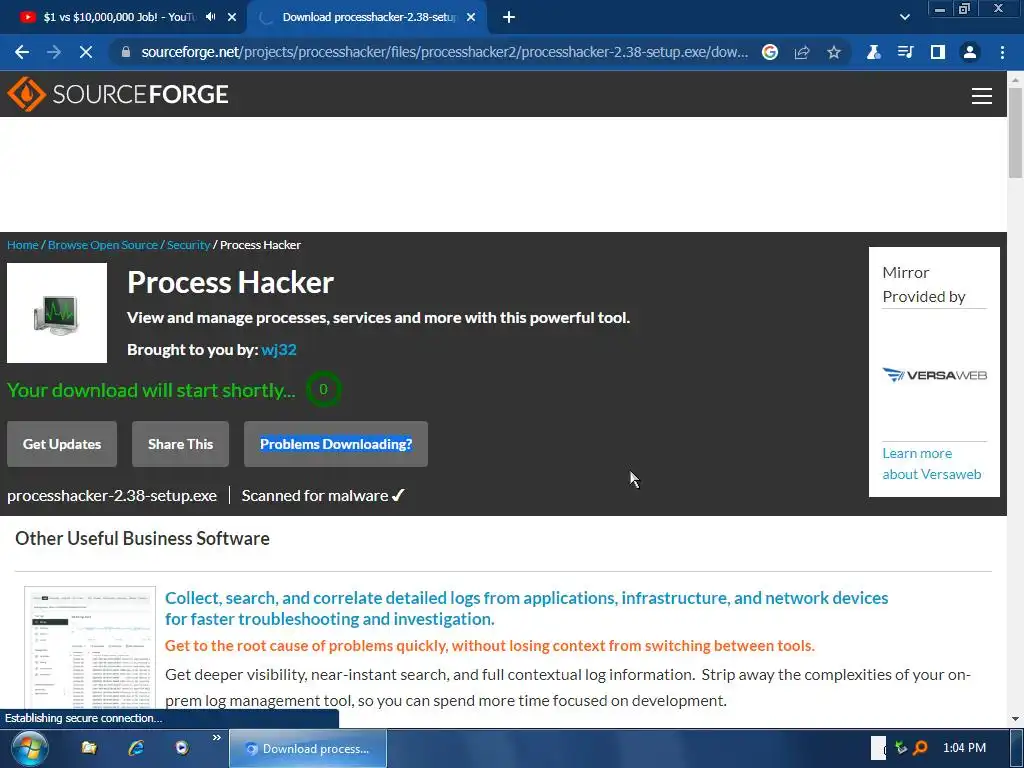Stop loading the page with the X button
The width and height of the screenshot is (1024, 768).
coord(86,52)
